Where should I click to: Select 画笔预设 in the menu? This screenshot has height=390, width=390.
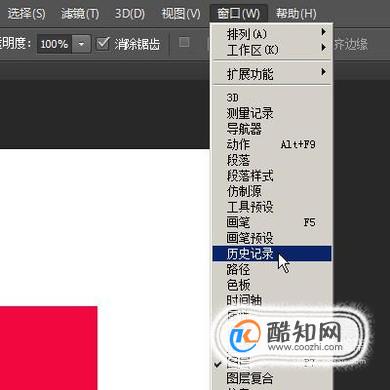point(272,238)
